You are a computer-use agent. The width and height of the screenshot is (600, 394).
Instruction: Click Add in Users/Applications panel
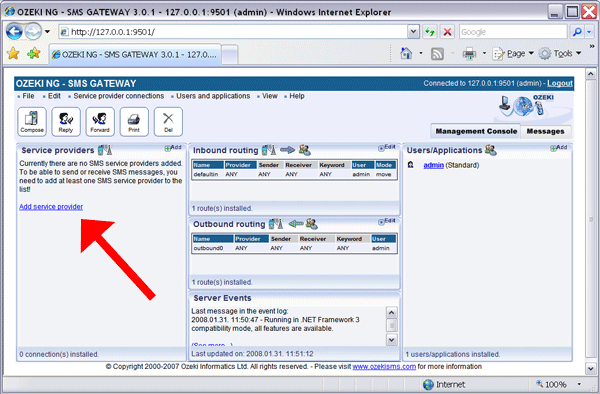559,147
